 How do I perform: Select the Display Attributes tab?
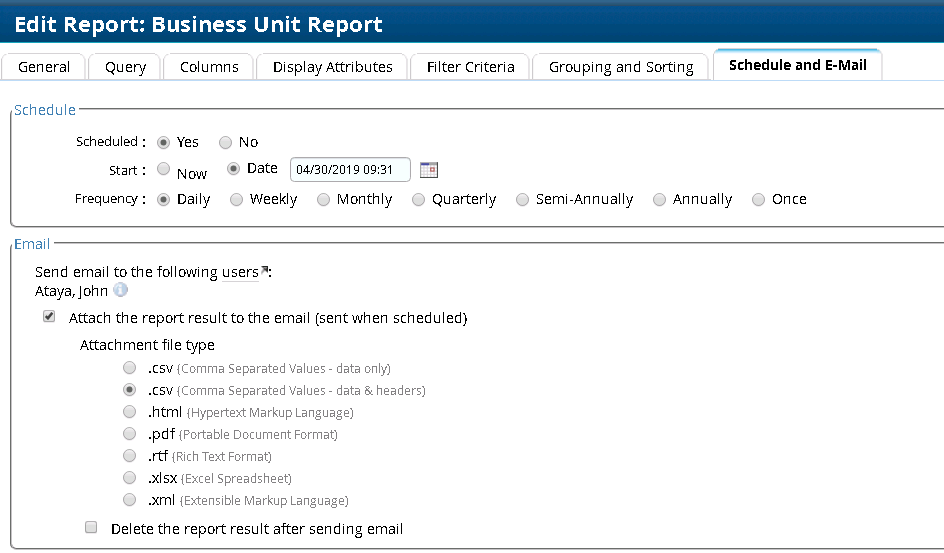[x=332, y=67]
